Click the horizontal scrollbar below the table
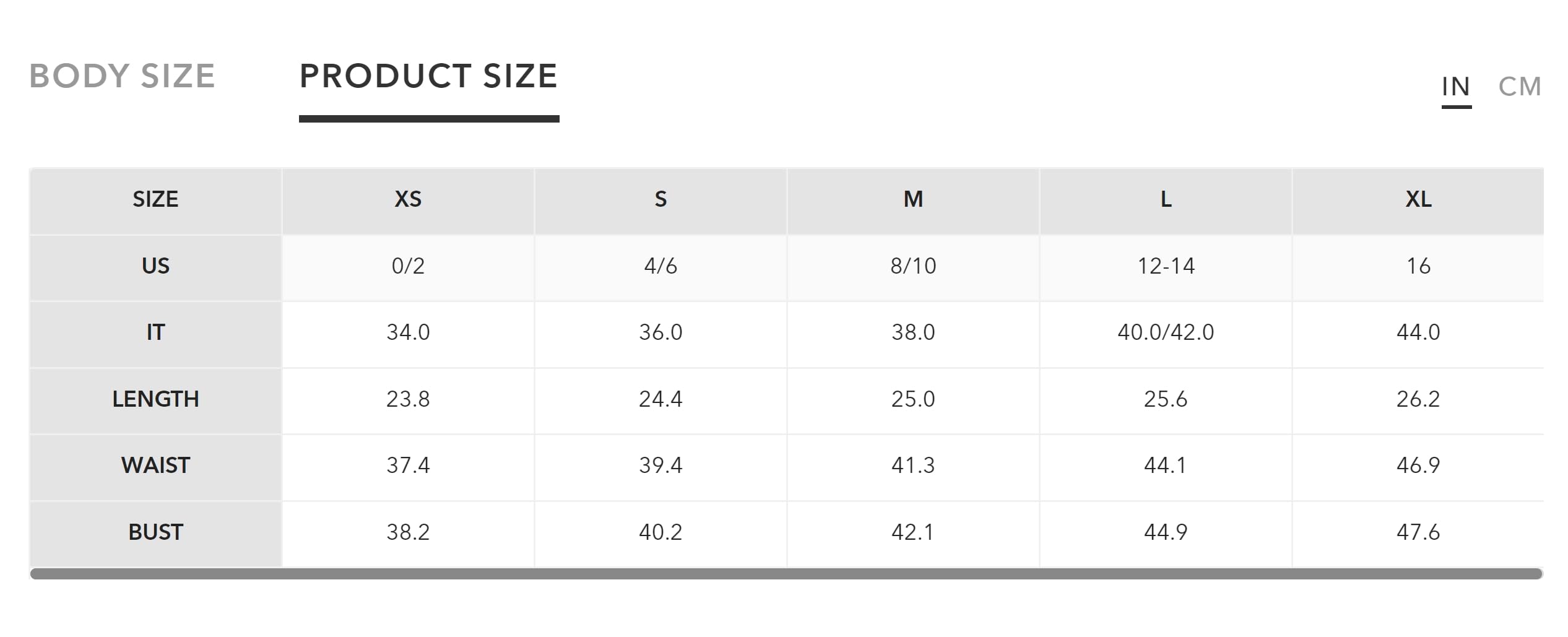Viewport: 1568px width, 637px height. tap(786, 574)
